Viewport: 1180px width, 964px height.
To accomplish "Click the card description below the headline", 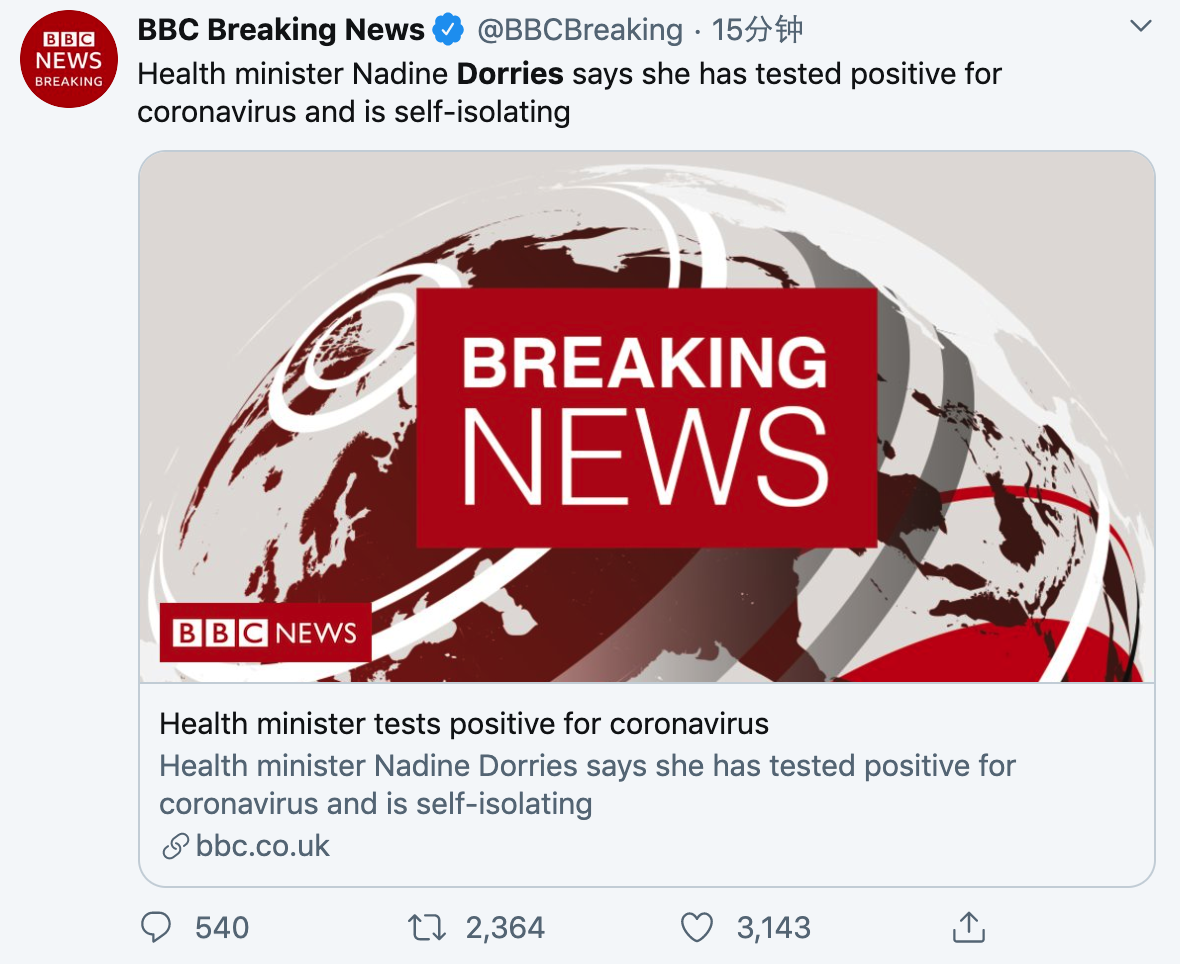I will pos(587,785).
